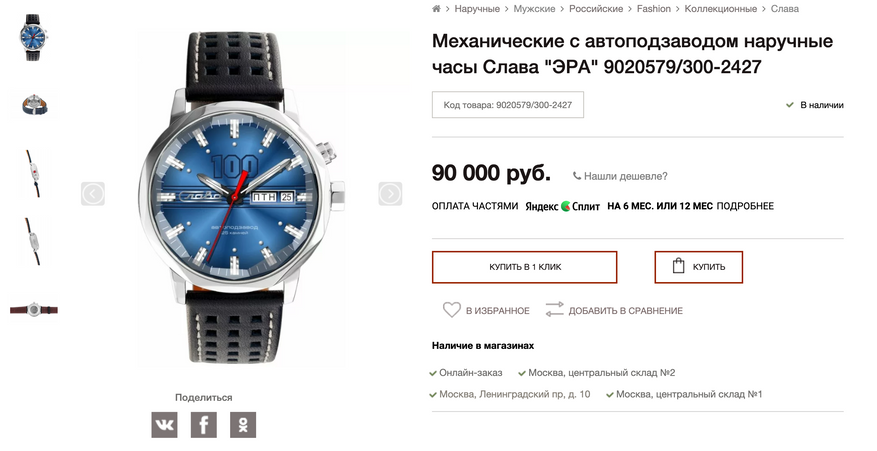Share the product on Odnoklassniki
Viewport: 877px width, 451px height.
click(243, 425)
